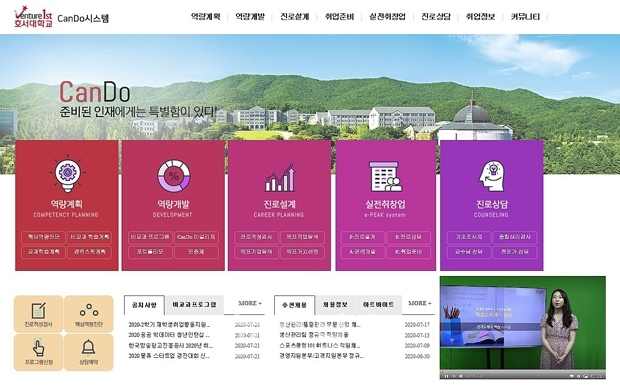Open job post '경영지원본부/고객지원본부 정규...'
Viewport: 620px width, 389px height.
click(321, 356)
